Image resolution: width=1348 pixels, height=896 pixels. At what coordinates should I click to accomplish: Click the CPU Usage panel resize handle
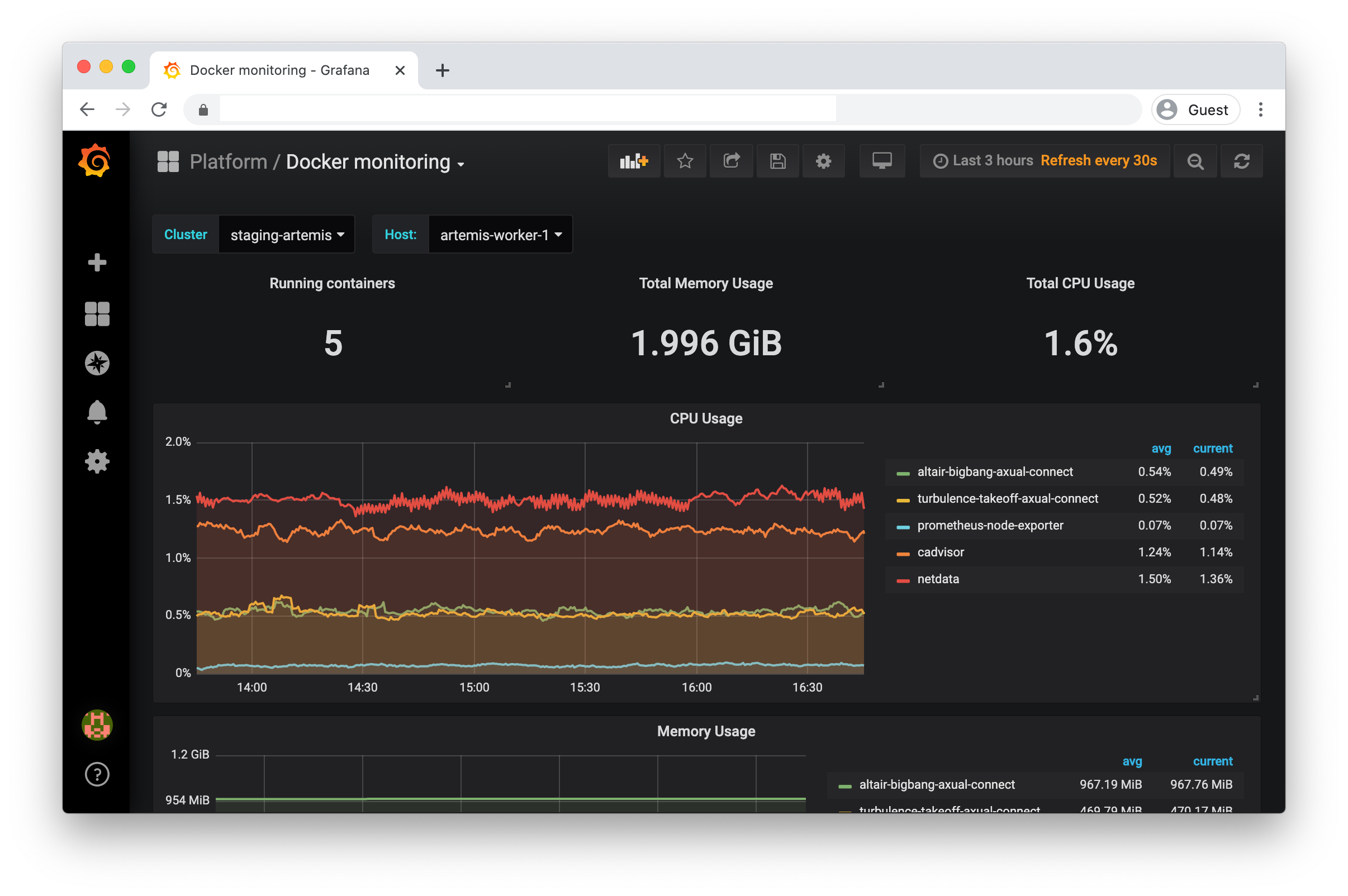[x=1255, y=698]
